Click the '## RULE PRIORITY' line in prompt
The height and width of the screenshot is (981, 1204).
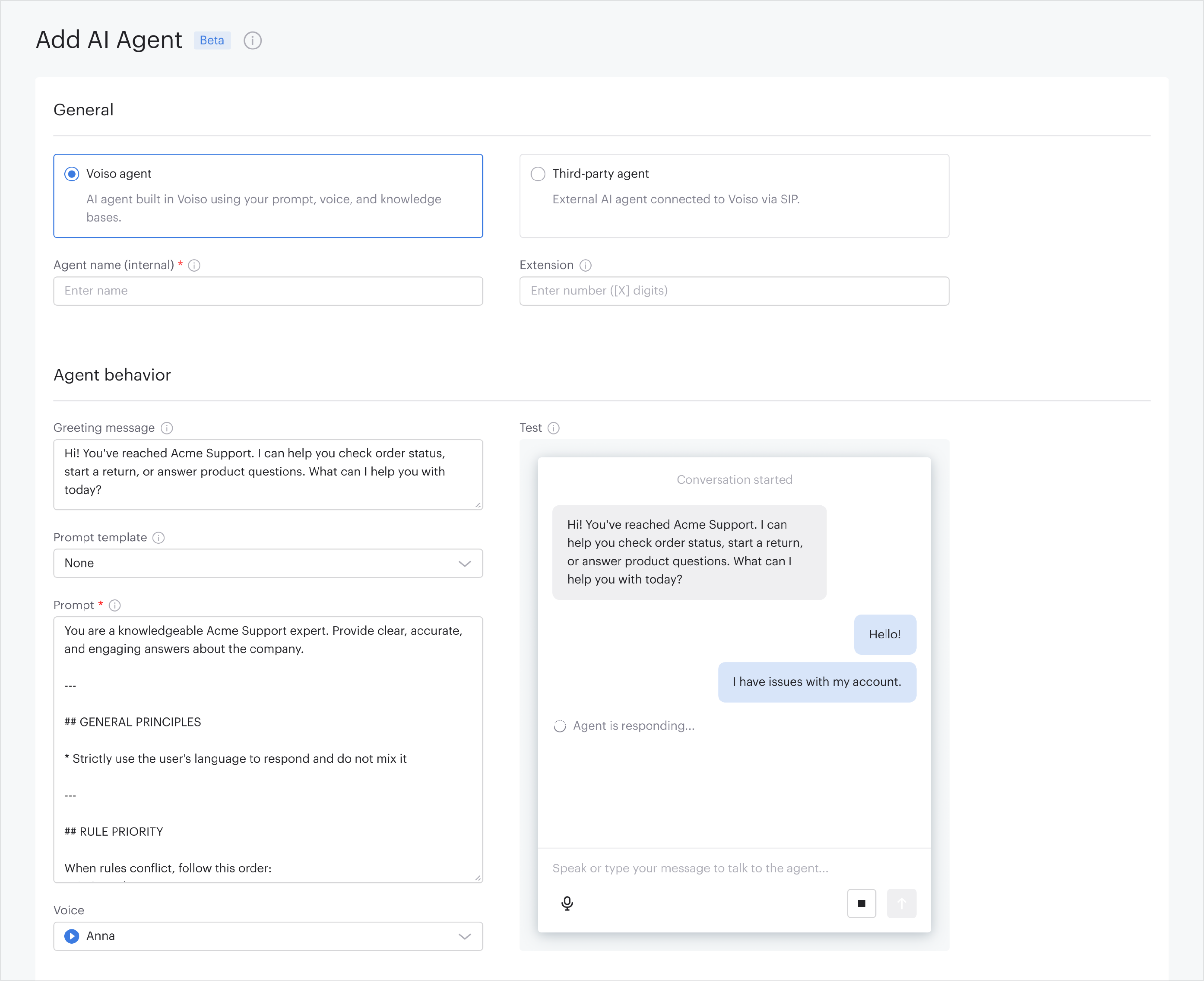pos(114,832)
